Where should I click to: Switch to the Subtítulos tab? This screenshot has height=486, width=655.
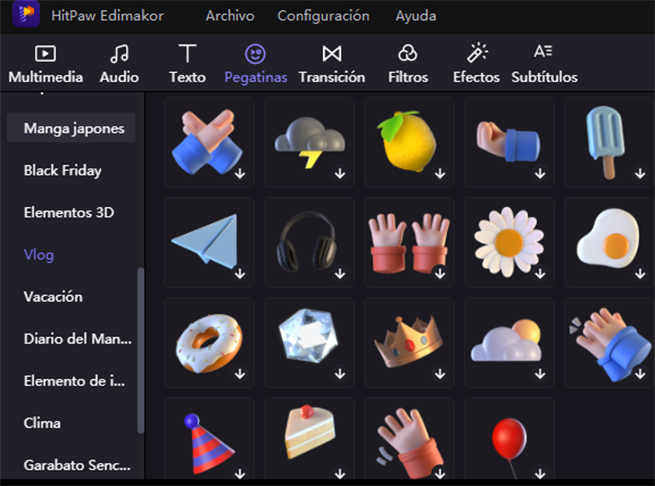click(544, 64)
